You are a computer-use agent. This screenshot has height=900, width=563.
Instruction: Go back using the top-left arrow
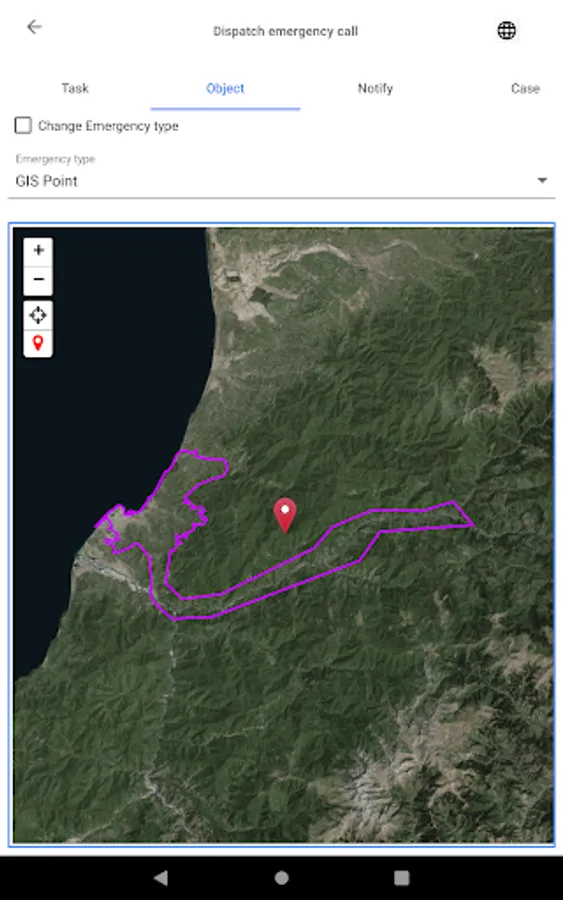coord(34,27)
